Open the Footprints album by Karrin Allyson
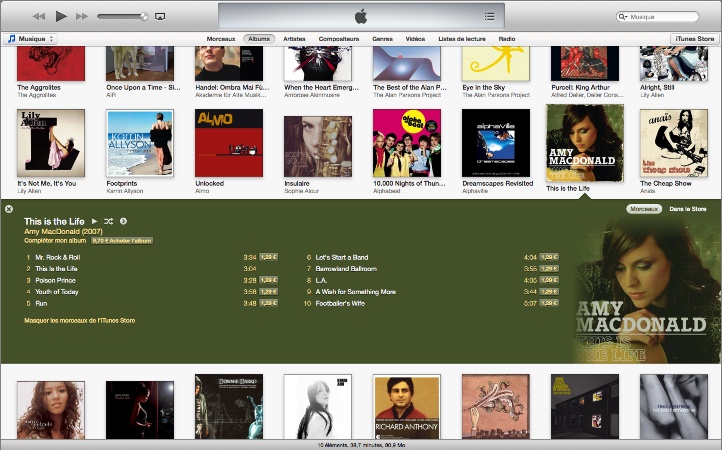Image resolution: width=722 pixels, height=451 pixels. [140, 143]
